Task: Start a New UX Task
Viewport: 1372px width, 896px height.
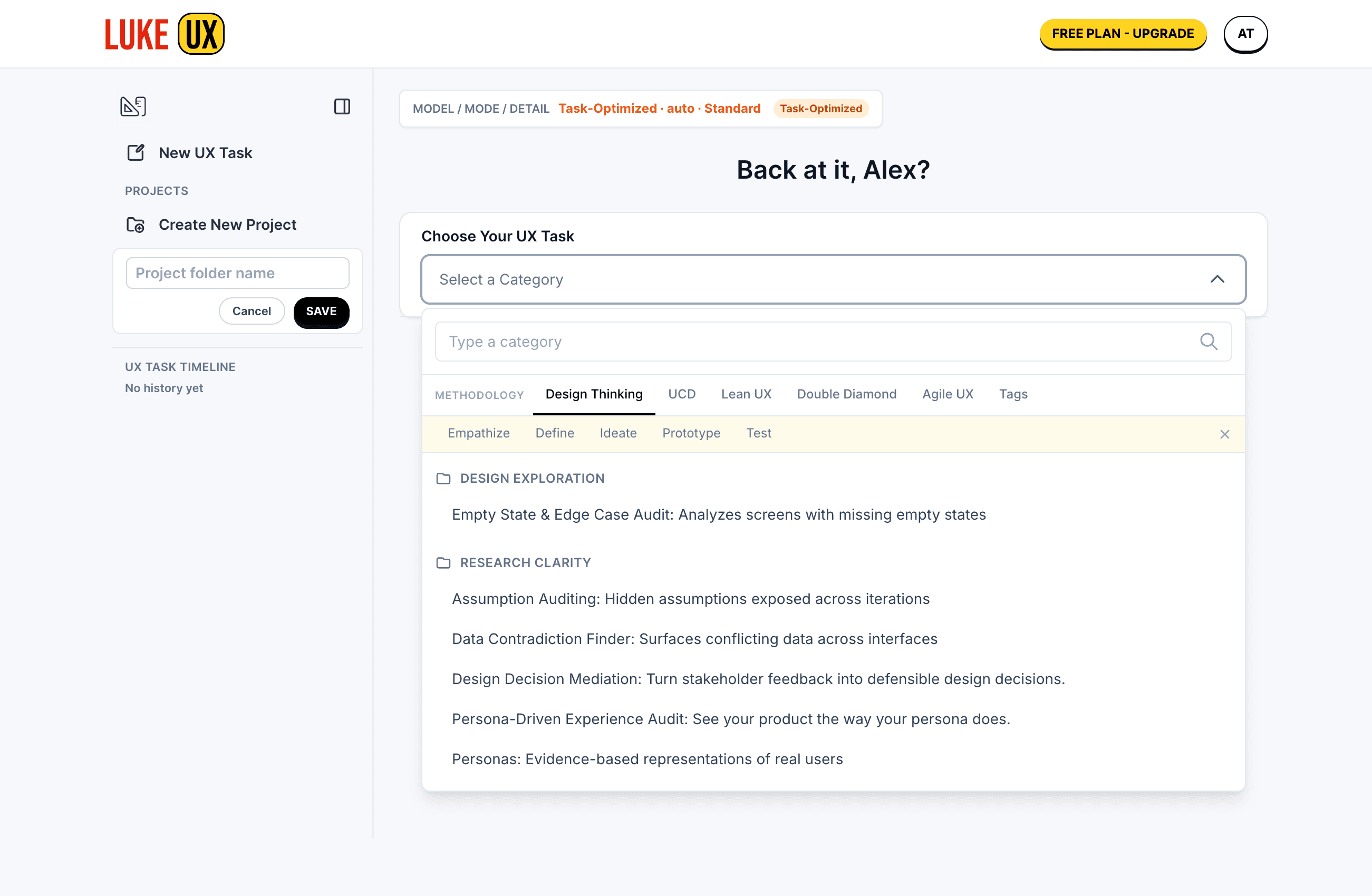Action: click(205, 153)
